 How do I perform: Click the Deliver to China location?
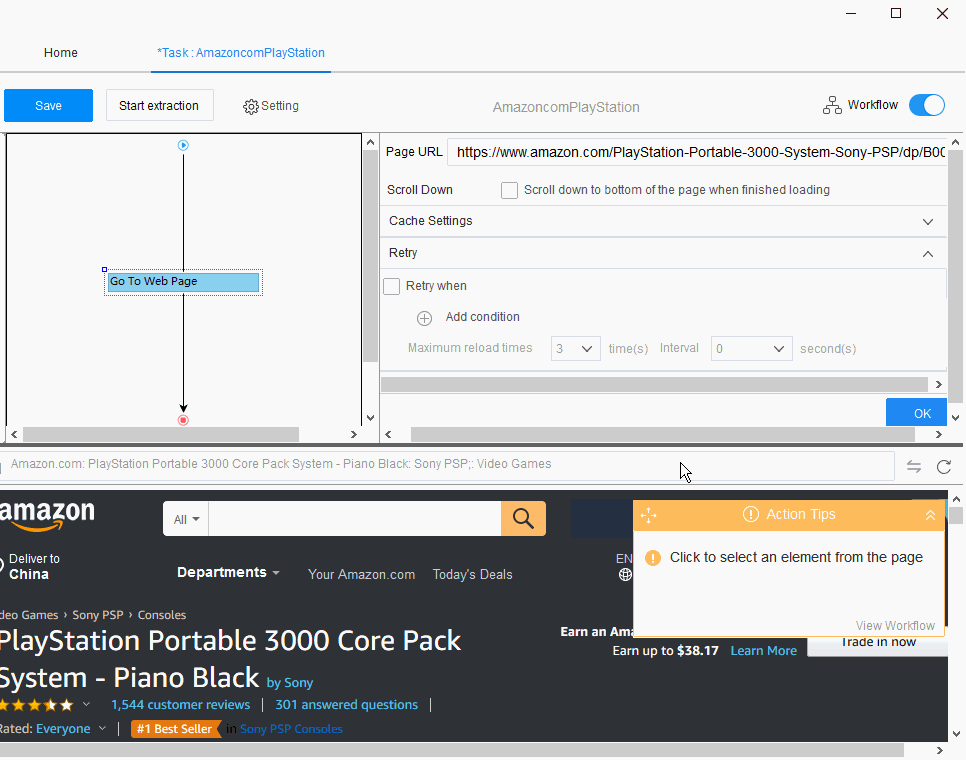32,567
